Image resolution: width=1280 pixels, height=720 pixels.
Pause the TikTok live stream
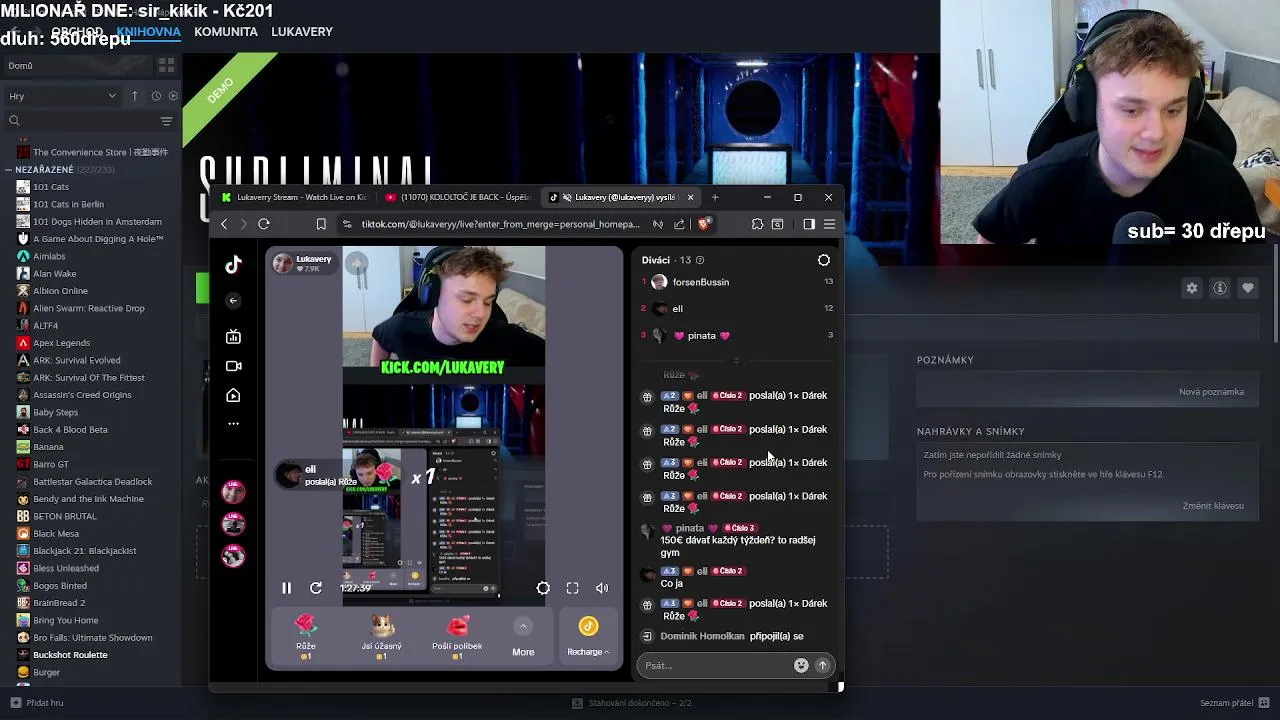[286, 588]
